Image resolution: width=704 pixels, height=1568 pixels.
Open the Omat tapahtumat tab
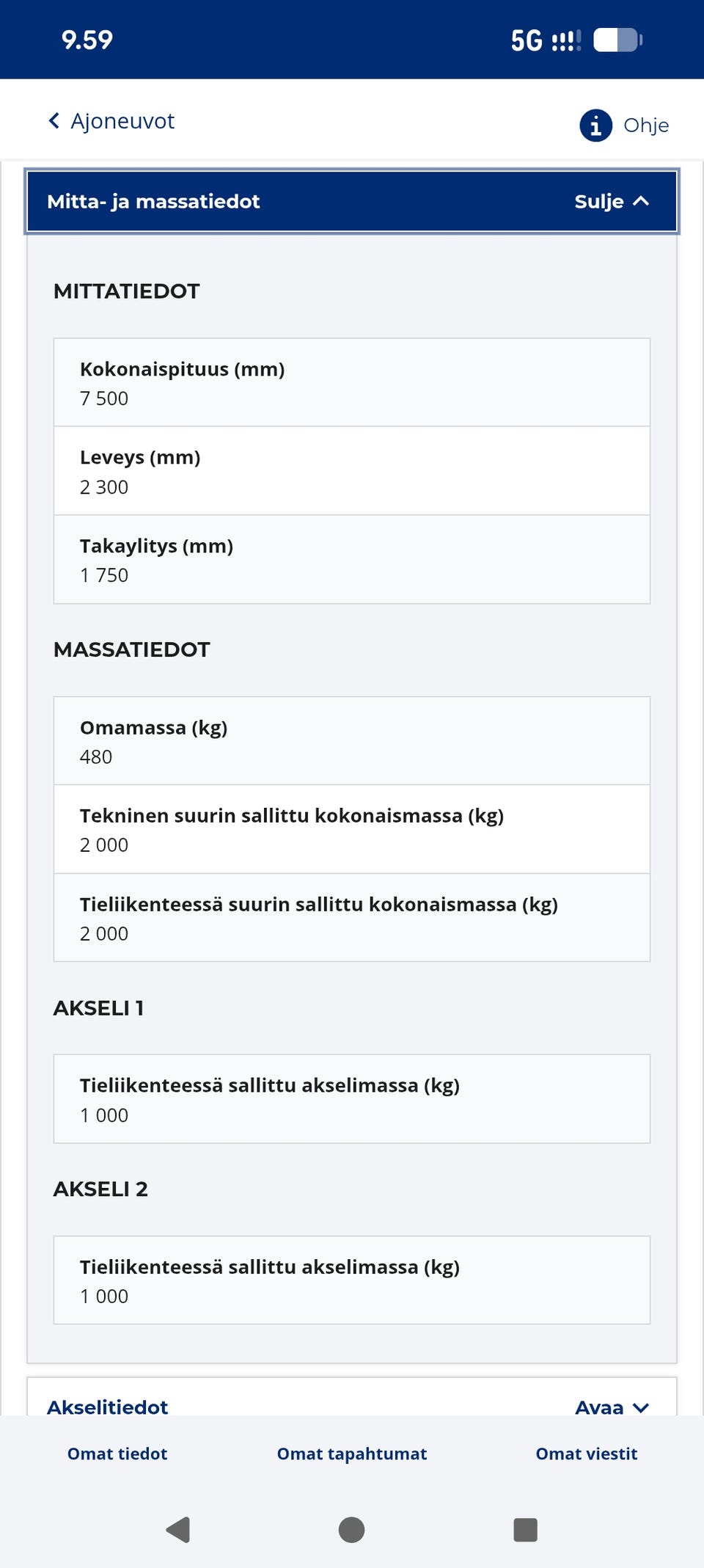pos(352,1454)
